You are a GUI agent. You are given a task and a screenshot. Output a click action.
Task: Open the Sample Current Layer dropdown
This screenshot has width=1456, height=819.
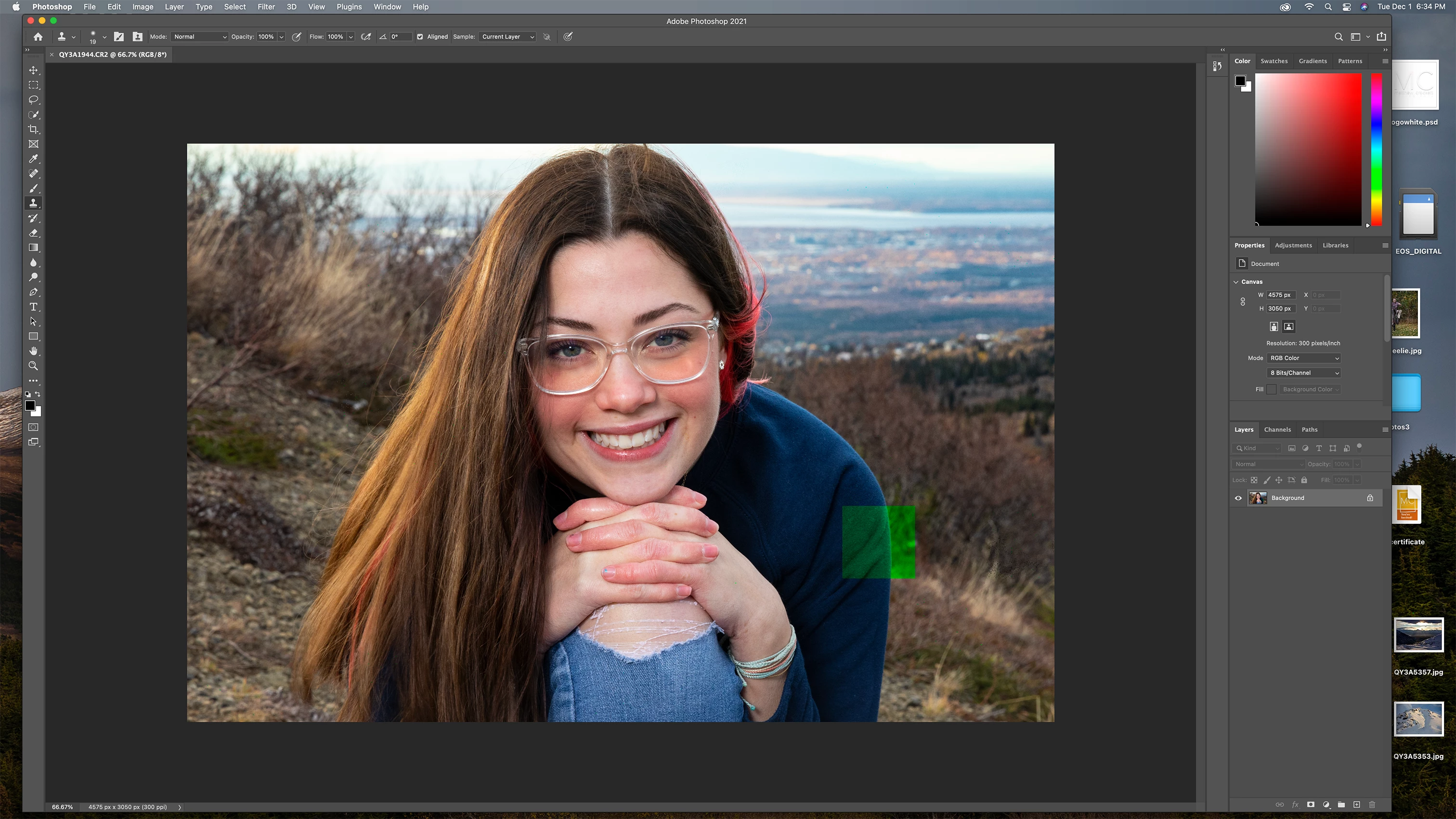pyautogui.click(x=507, y=37)
